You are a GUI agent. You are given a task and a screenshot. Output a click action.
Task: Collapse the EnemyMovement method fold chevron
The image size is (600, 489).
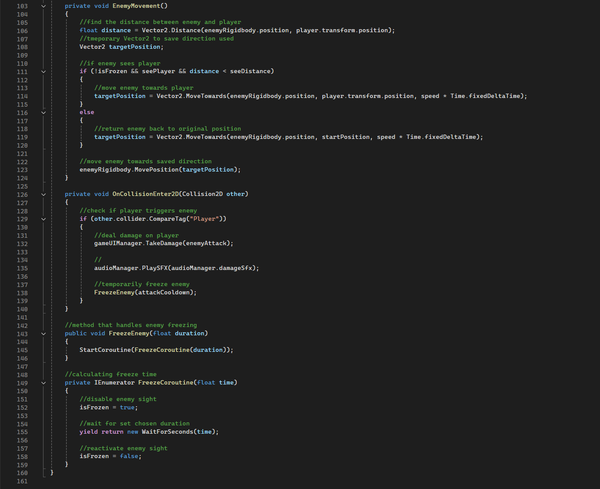coord(43,6)
